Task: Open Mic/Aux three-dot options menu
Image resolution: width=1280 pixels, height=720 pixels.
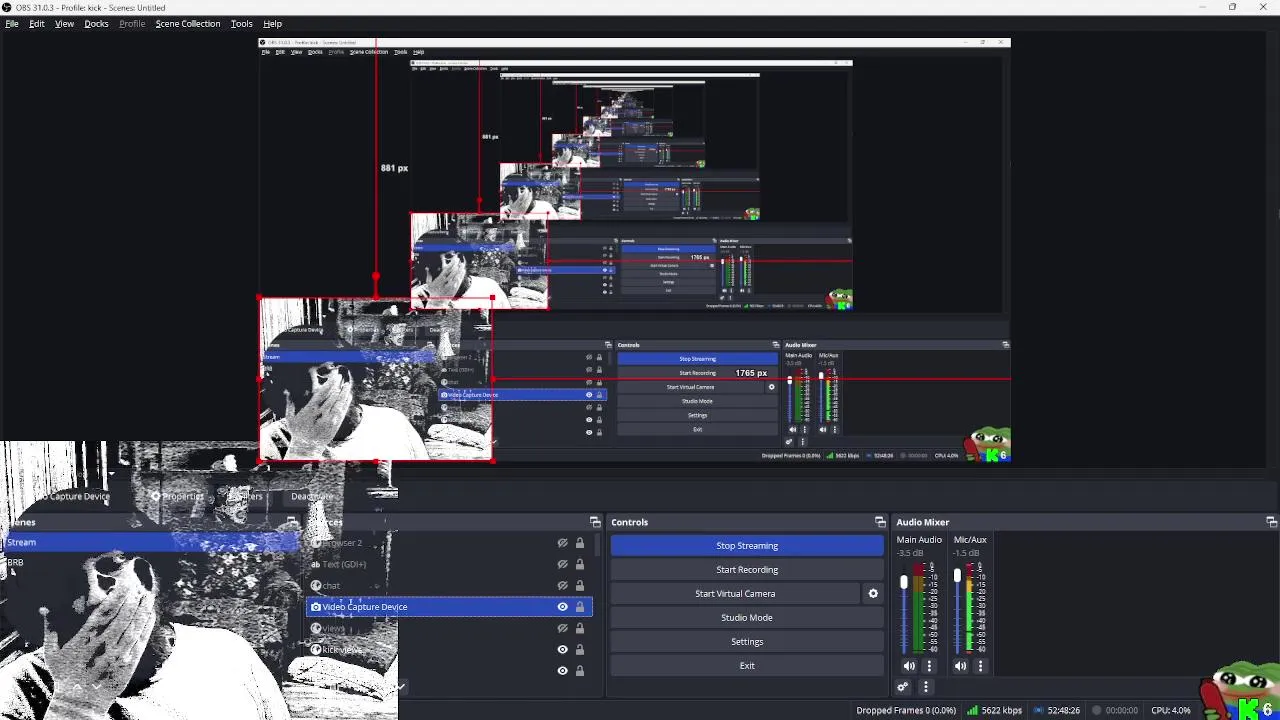Action: (x=980, y=666)
